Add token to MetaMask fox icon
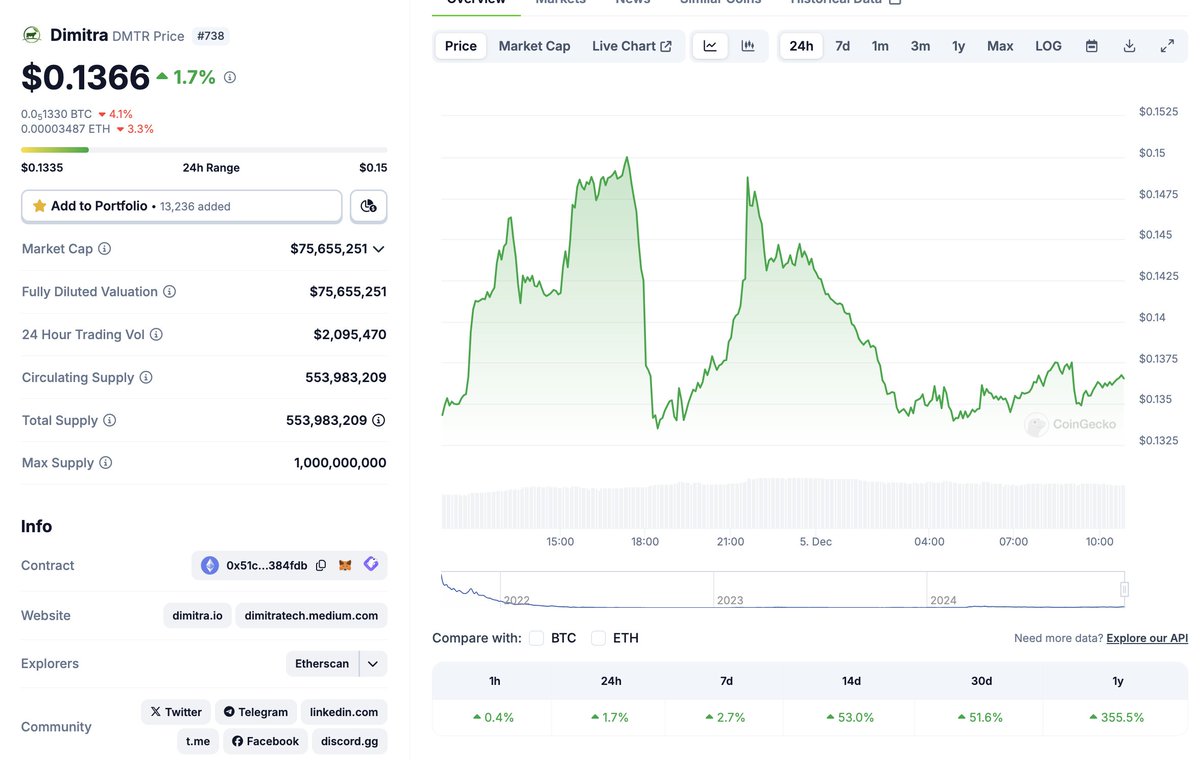Image resolution: width=1200 pixels, height=760 pixels. click(346, 566)
